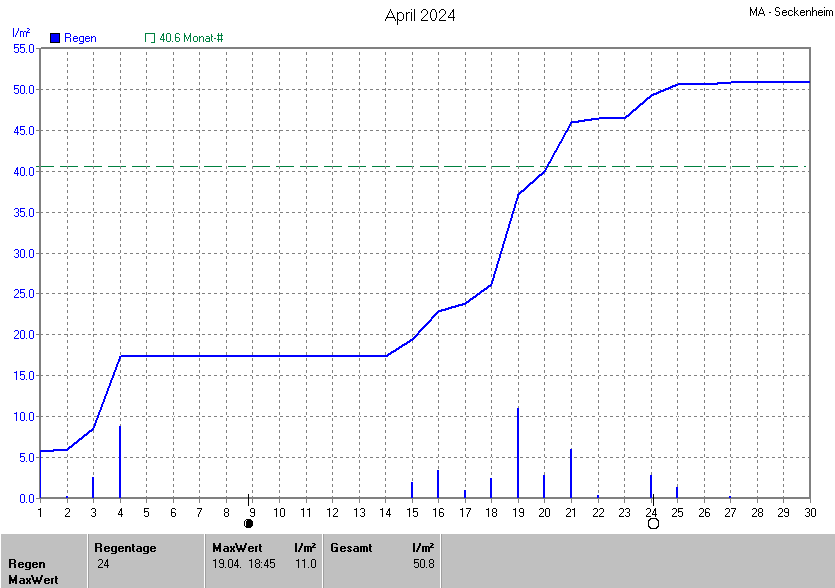Click the MA - Seckenheim station label
The height and width of the screenshot is (588, 835).
click(x=789, y=12)
